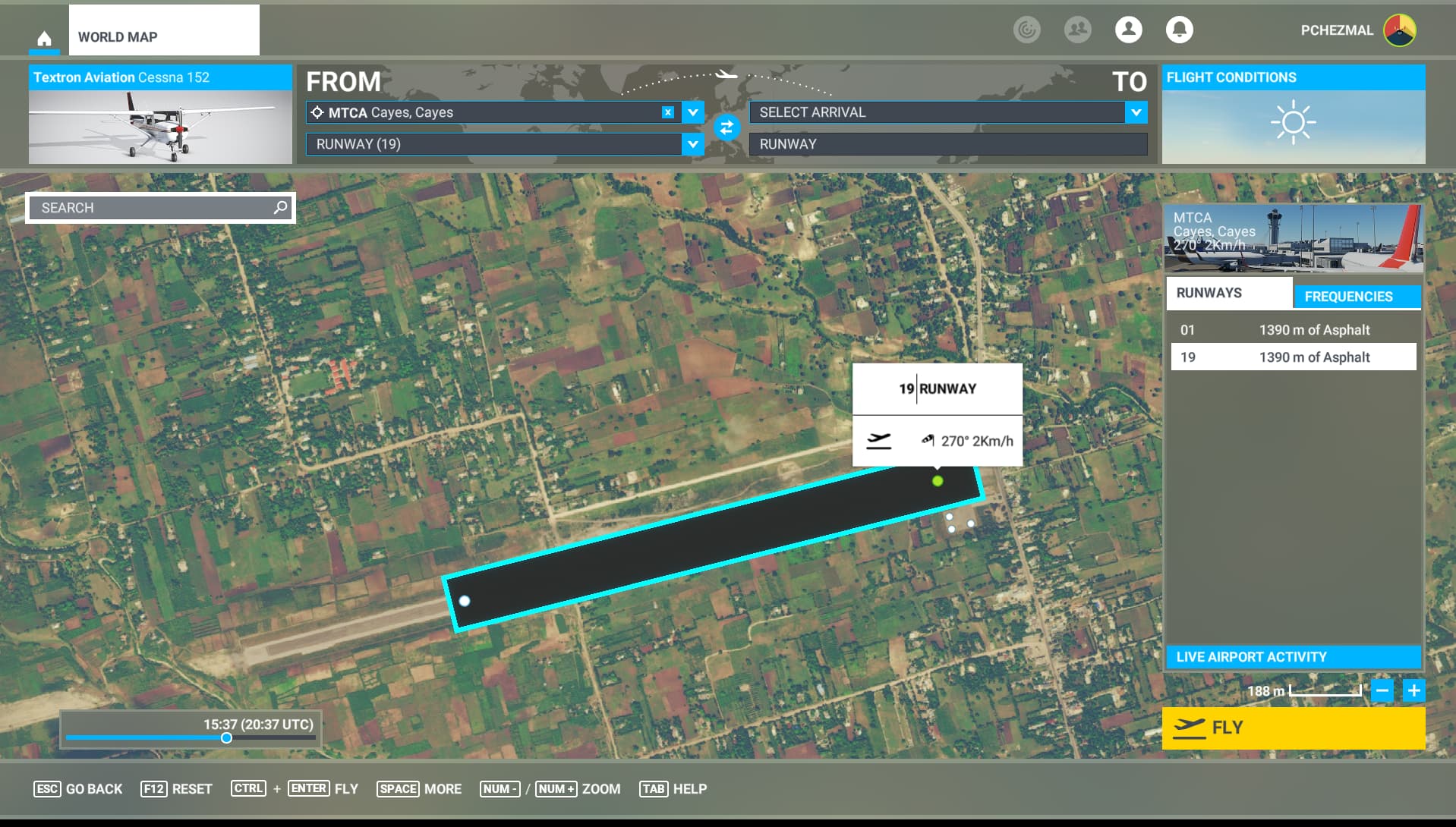Expand the departure airport dropdown
This screenshot has width=1456, height=827.
692,112
